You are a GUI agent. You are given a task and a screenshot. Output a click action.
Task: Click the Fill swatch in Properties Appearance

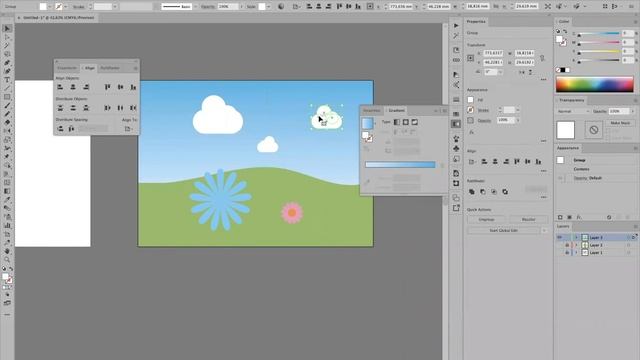(471, 100)
